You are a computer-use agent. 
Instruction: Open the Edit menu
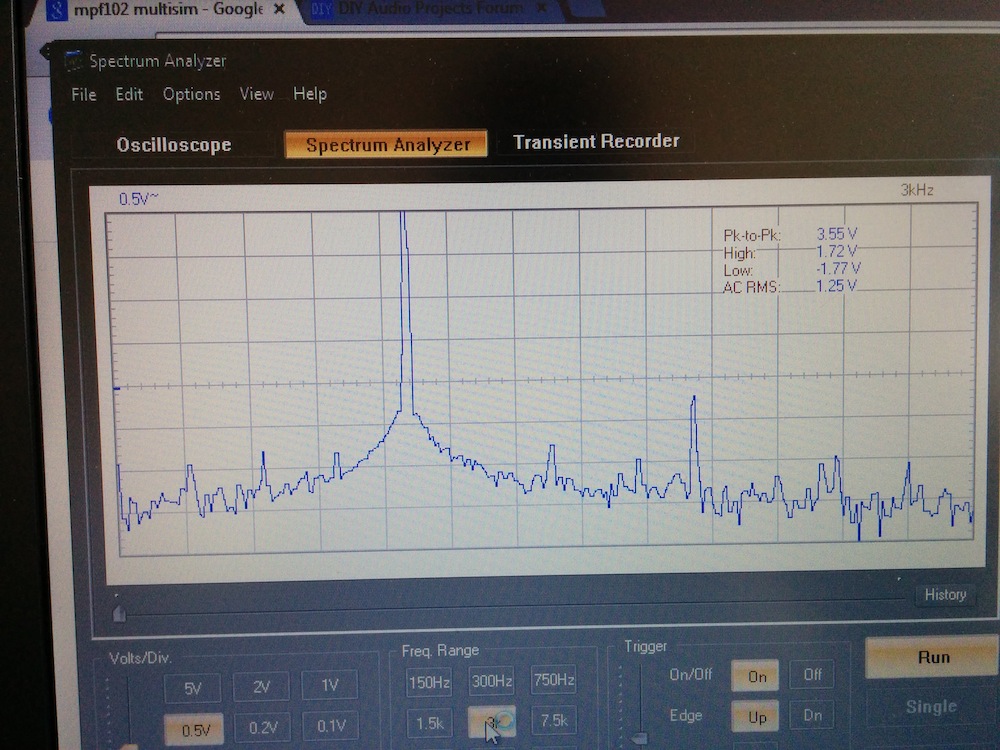pyautogui.click(x=129, y=94)
